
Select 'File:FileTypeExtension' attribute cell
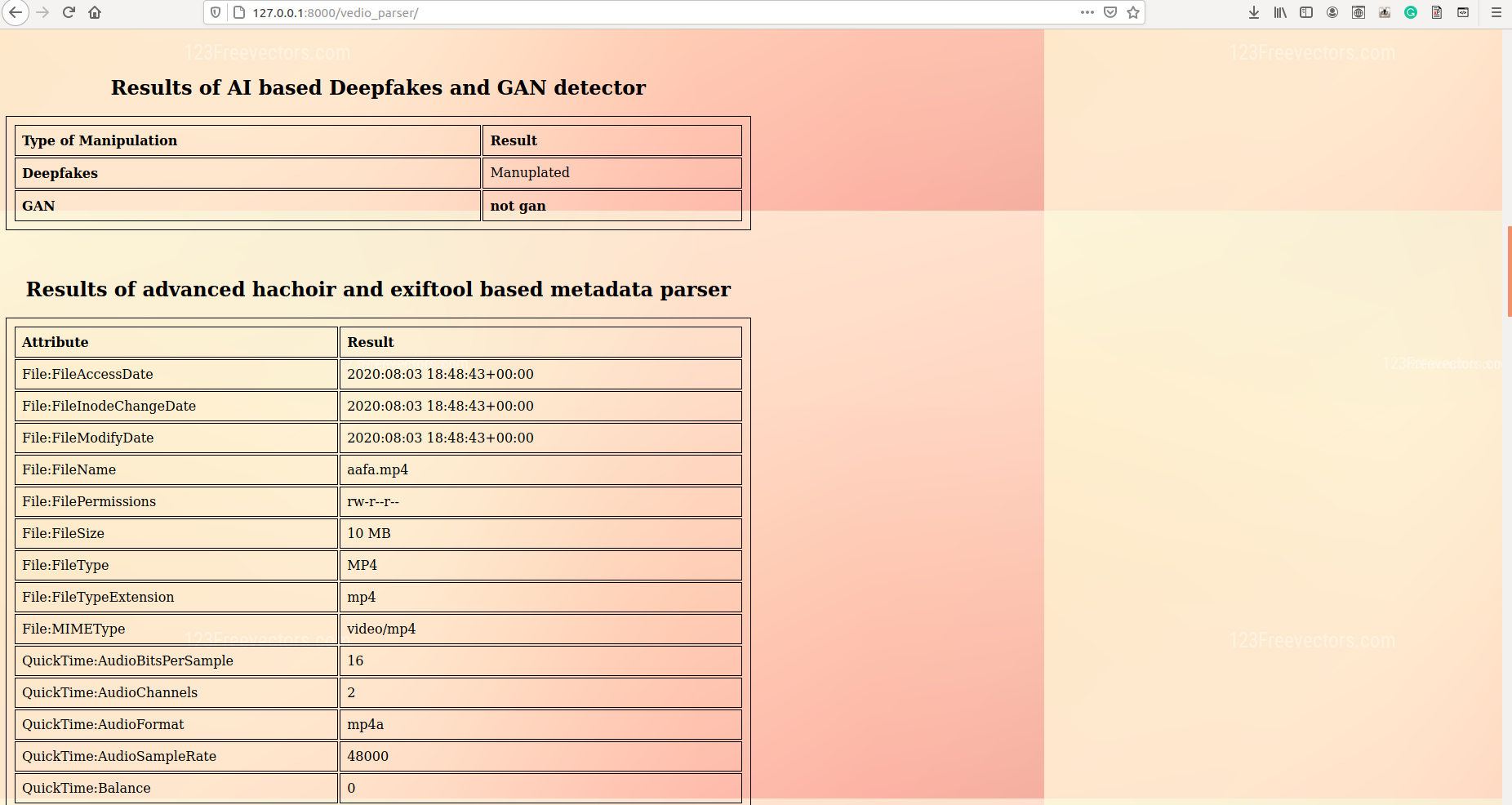(x=176, y=597)
